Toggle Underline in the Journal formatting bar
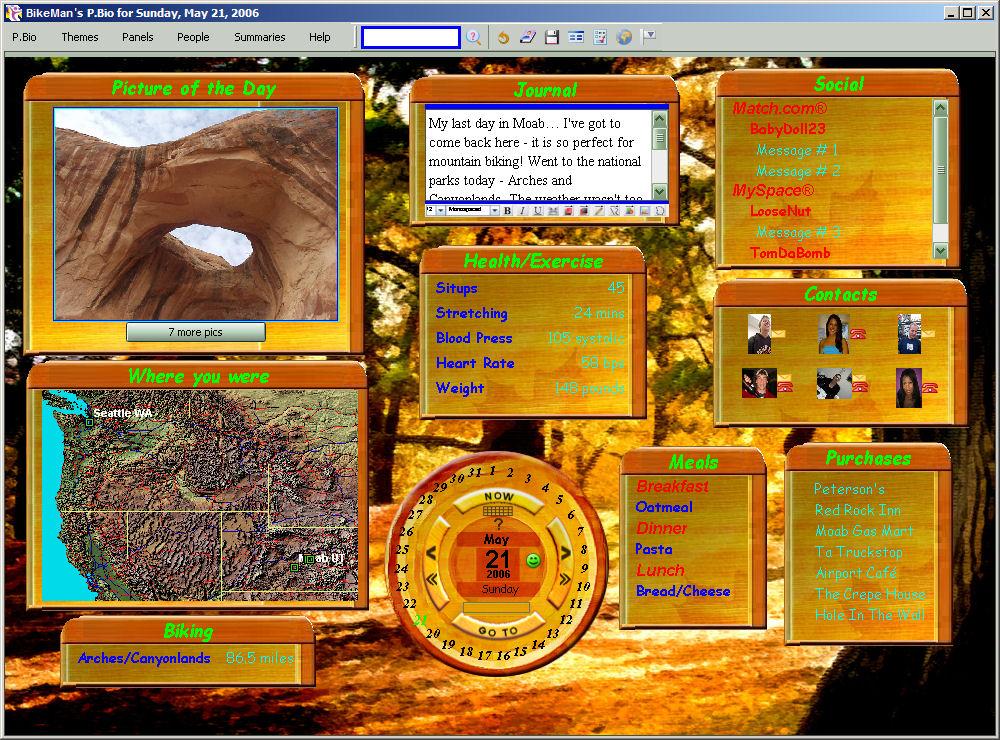Viewport: 1000px width, 740px height. click(x=537, y=211)
